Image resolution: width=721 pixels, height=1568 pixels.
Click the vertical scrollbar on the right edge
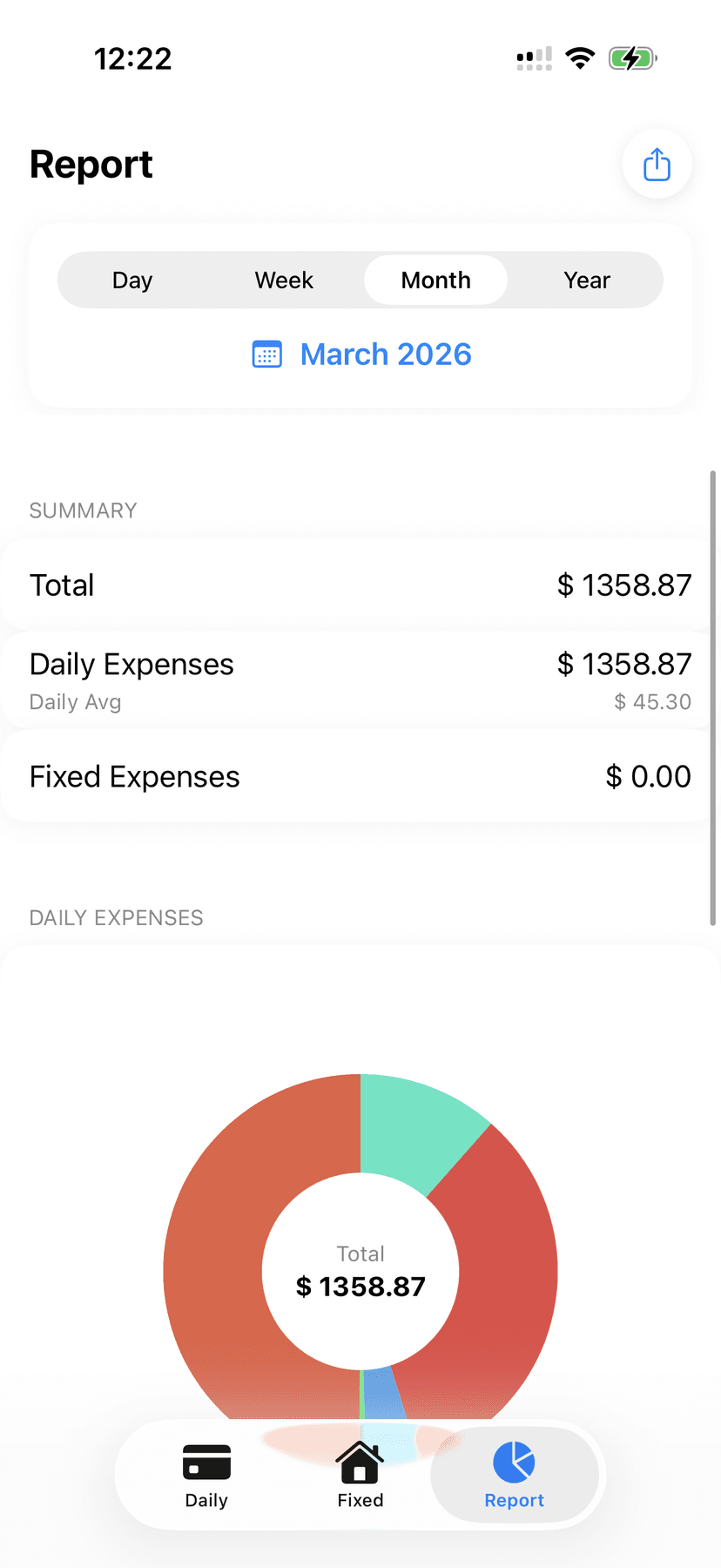[713, 697]
